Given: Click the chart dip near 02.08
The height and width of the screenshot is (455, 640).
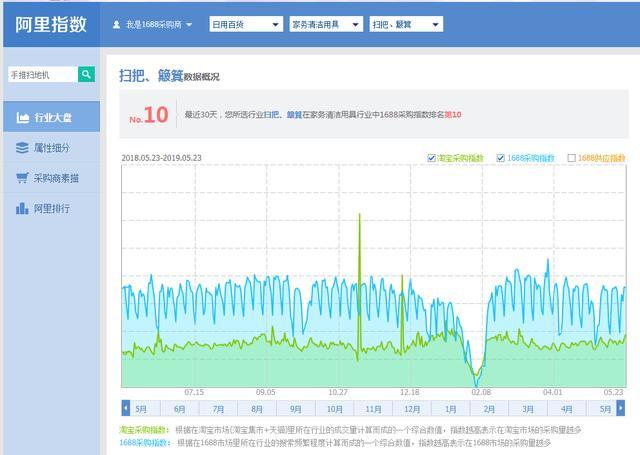Looking at the screenshot, I should (476, 380).
